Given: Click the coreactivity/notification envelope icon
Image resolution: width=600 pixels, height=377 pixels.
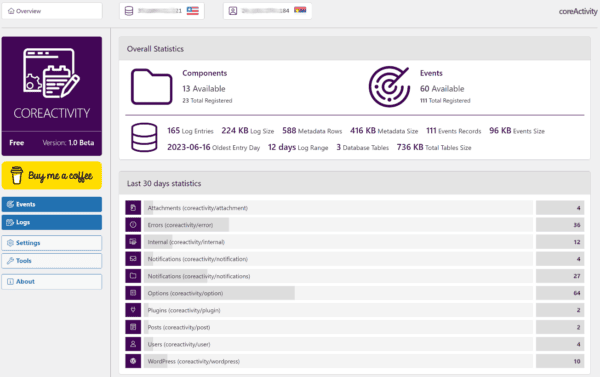Looking at the screenshot, I should 133,259.
